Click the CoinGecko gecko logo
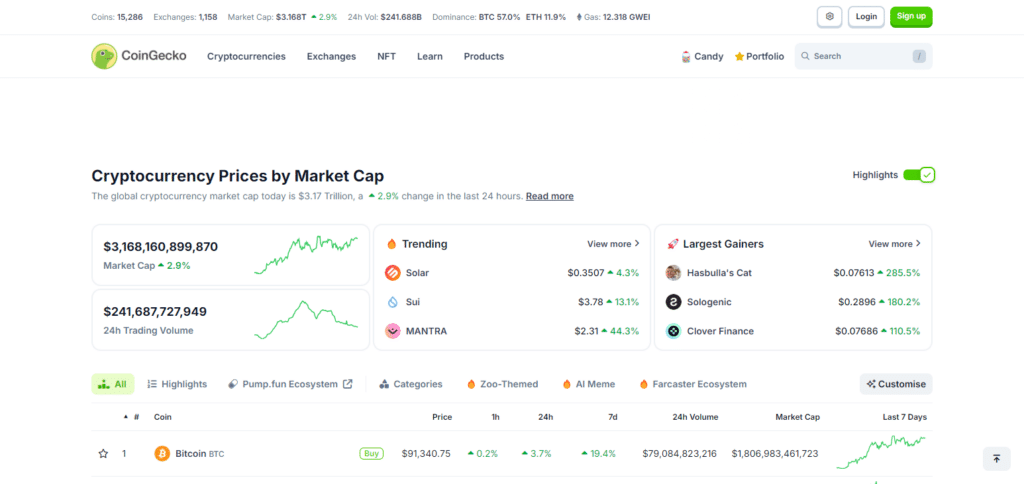The height and width of the screenshot is (484, 1024). coord(104,56)
